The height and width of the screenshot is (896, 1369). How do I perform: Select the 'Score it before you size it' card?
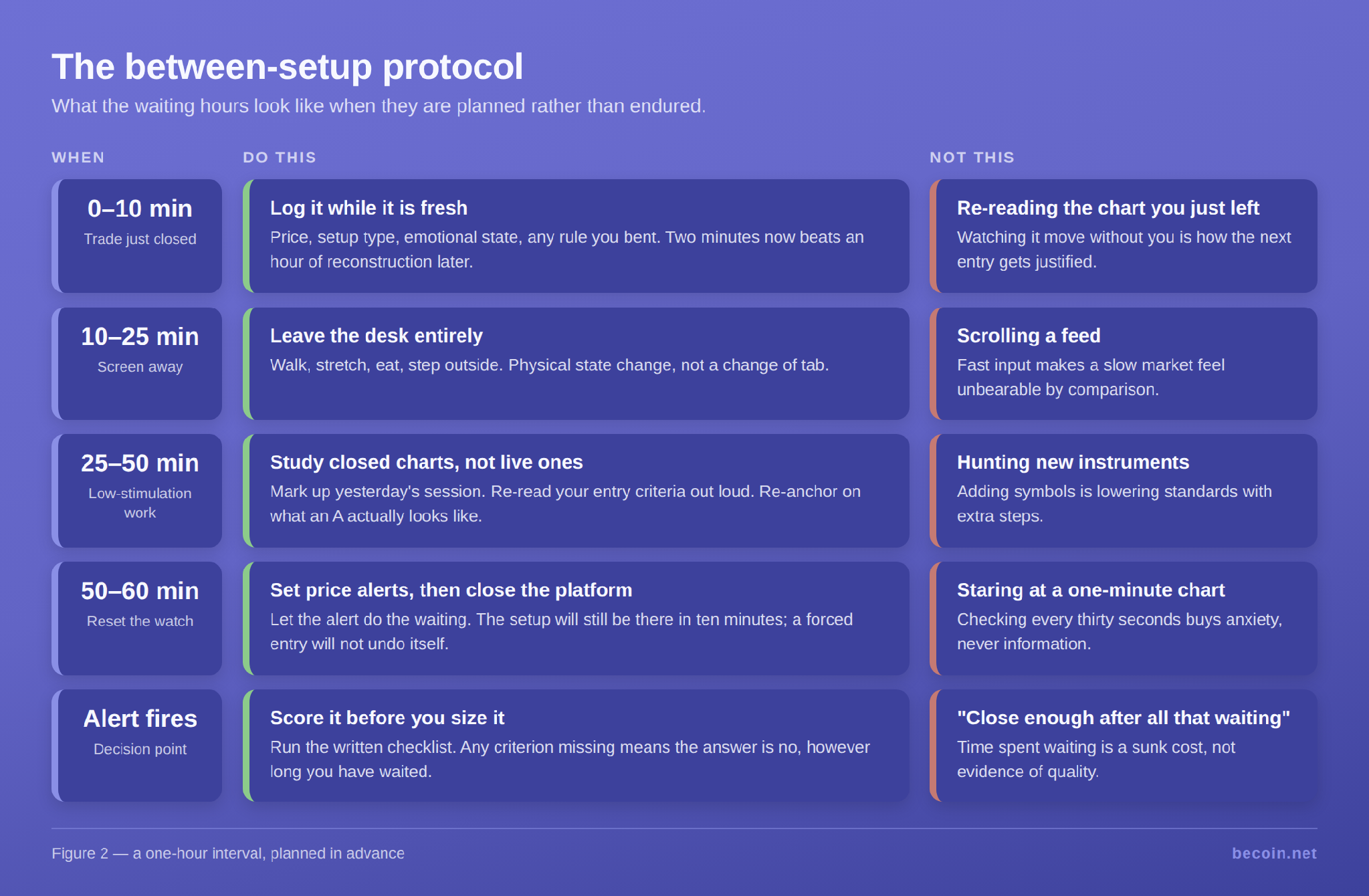coord(576,746)
